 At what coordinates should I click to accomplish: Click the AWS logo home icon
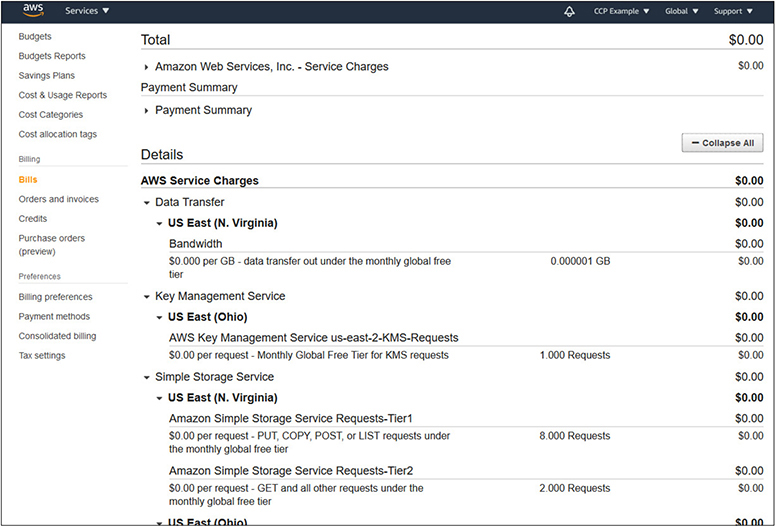click(x=33, y=11)
